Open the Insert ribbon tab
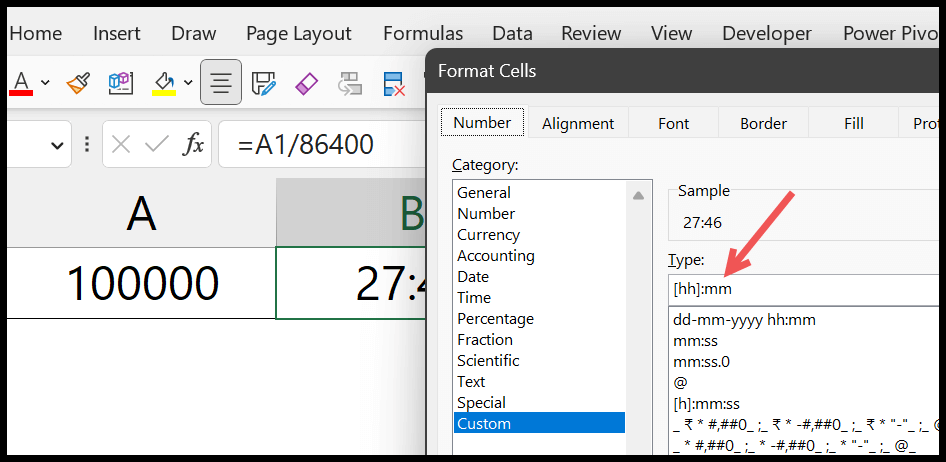The image size is (946, 462). [x=117, y=33]
